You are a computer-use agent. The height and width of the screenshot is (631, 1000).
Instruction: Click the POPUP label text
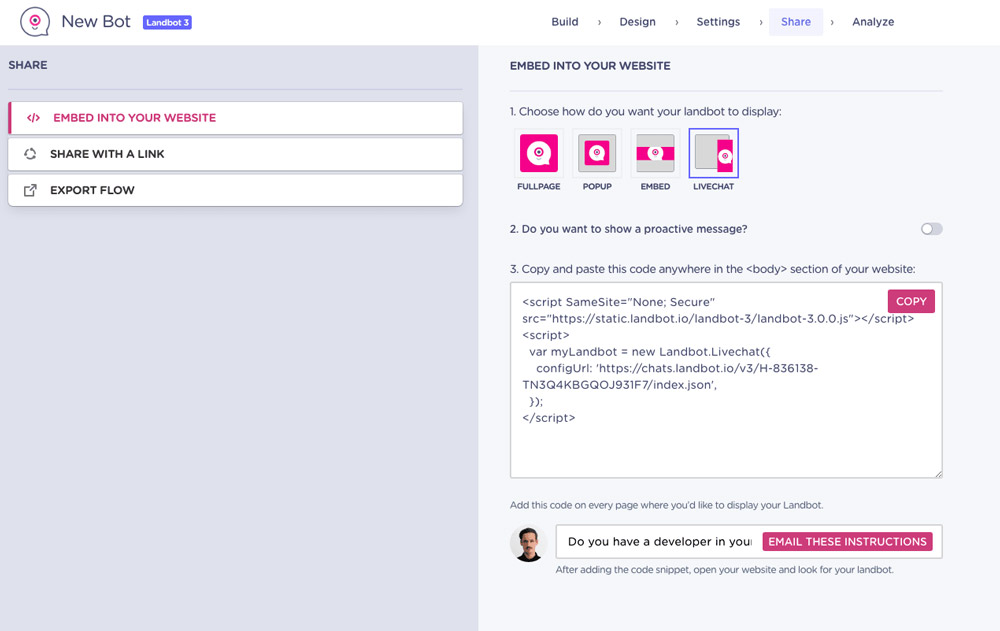597,186
